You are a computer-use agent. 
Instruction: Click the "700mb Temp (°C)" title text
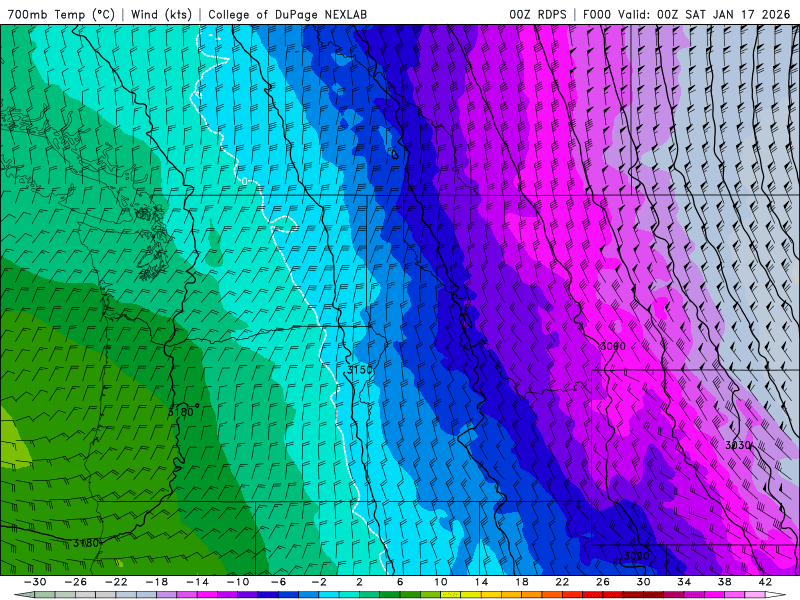coord(61,14)
